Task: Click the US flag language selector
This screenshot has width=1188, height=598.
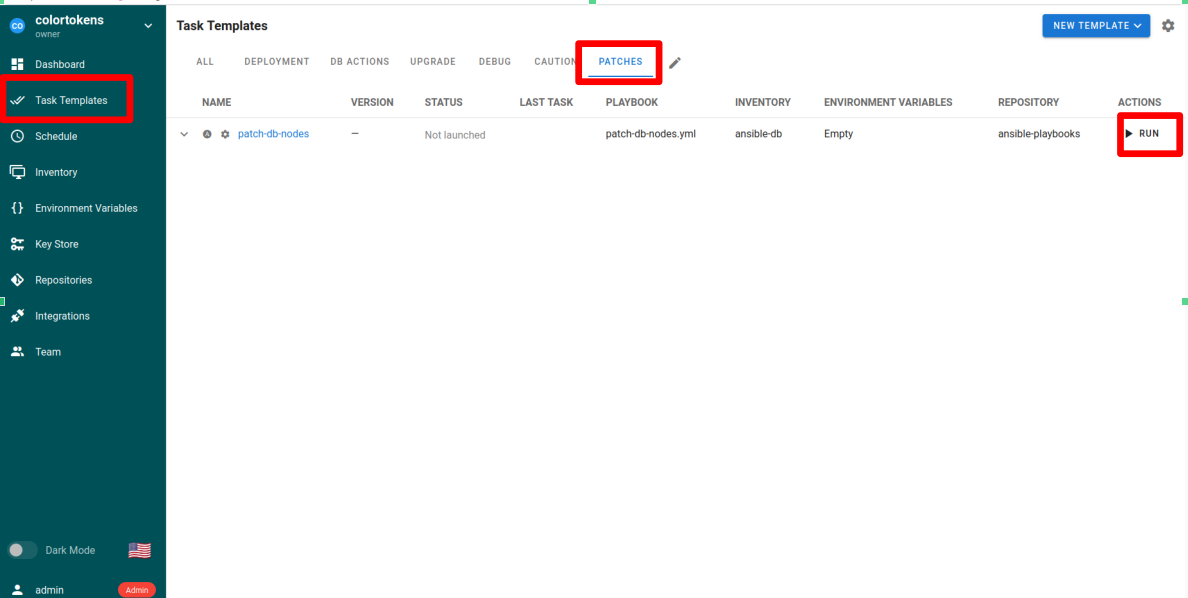Action: (x=140, y=550)
